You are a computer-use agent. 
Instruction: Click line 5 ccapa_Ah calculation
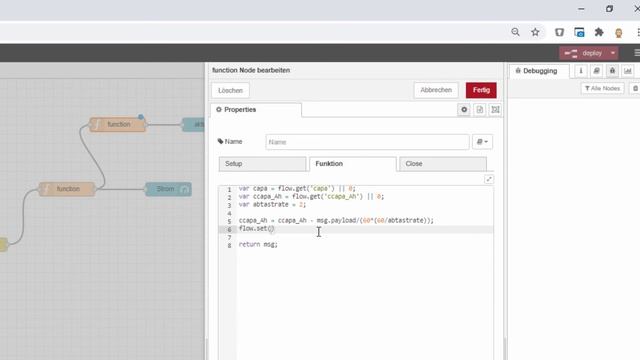pos(336,220)
